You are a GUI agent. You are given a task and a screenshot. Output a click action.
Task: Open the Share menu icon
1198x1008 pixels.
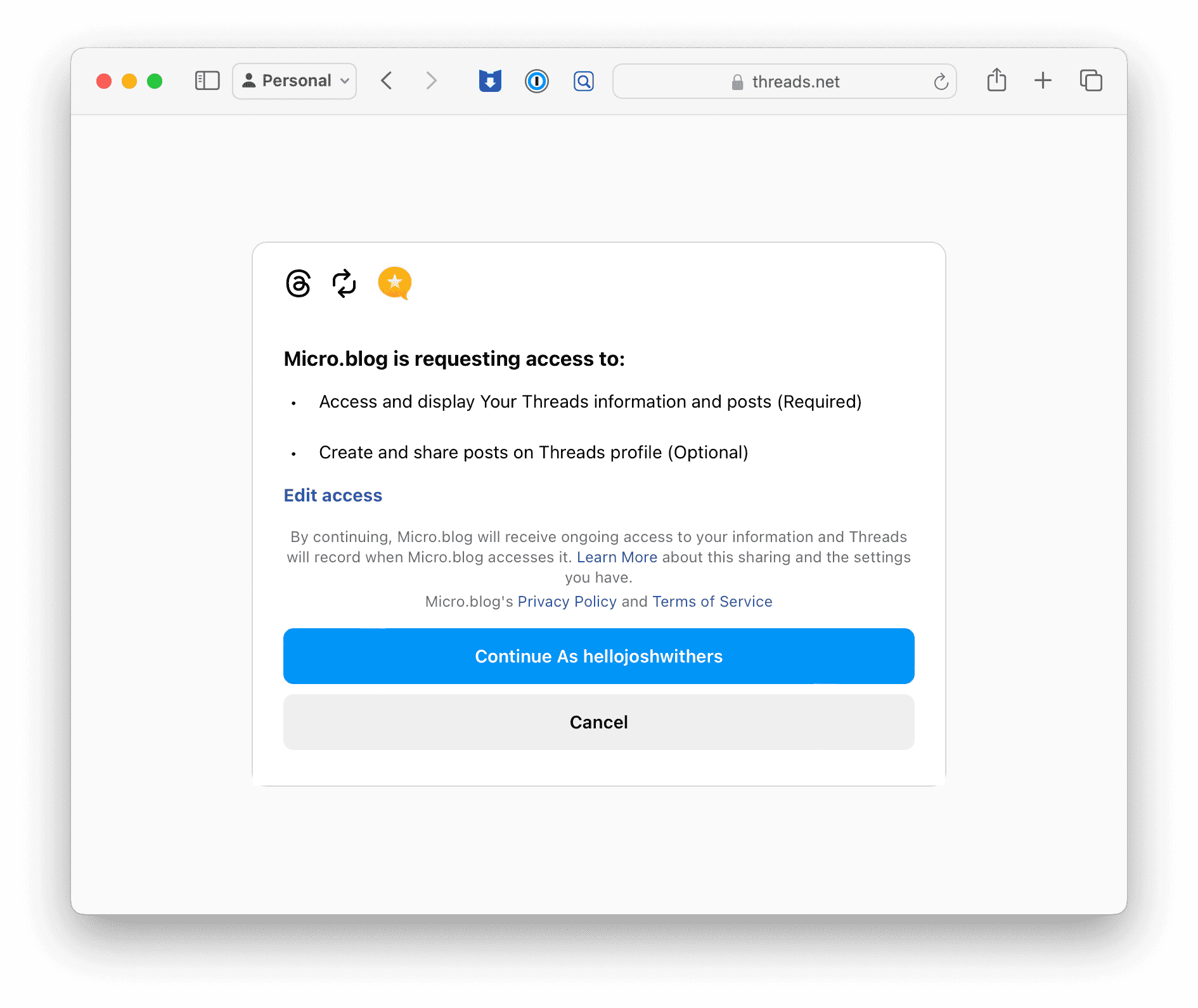(x=996, y=81)
